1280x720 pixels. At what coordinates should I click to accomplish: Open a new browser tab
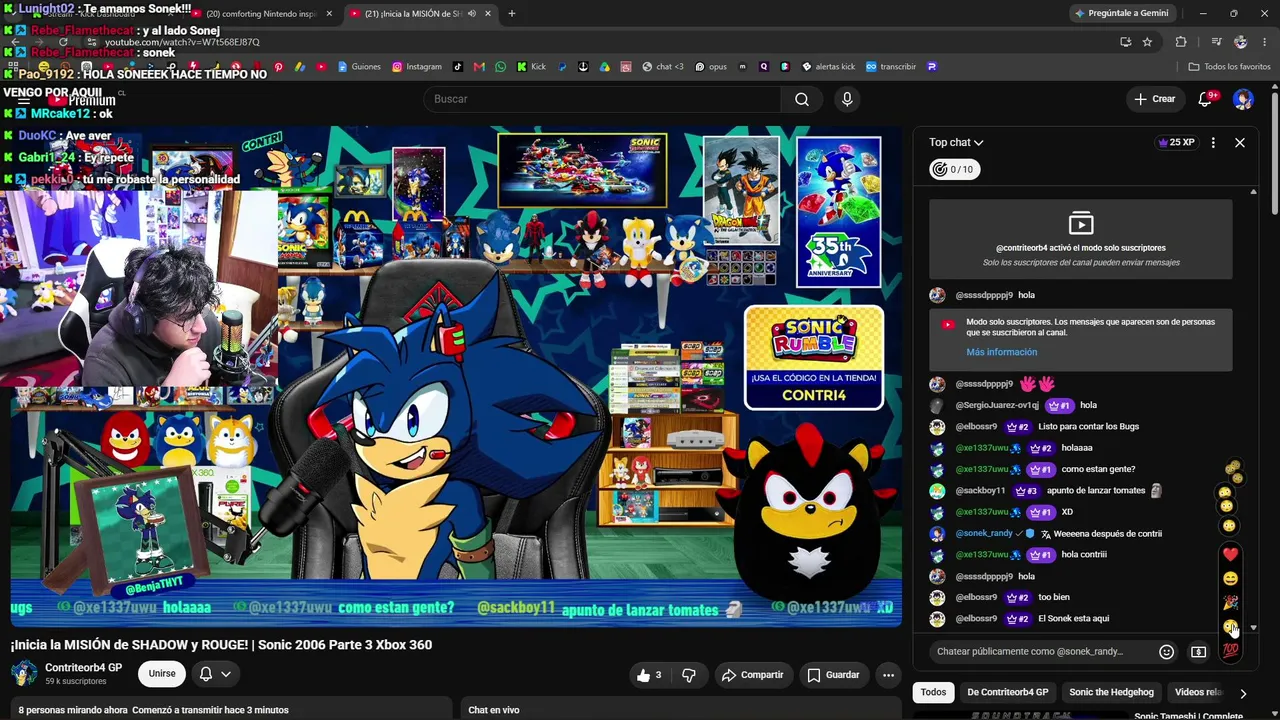(x=512, y=13)
